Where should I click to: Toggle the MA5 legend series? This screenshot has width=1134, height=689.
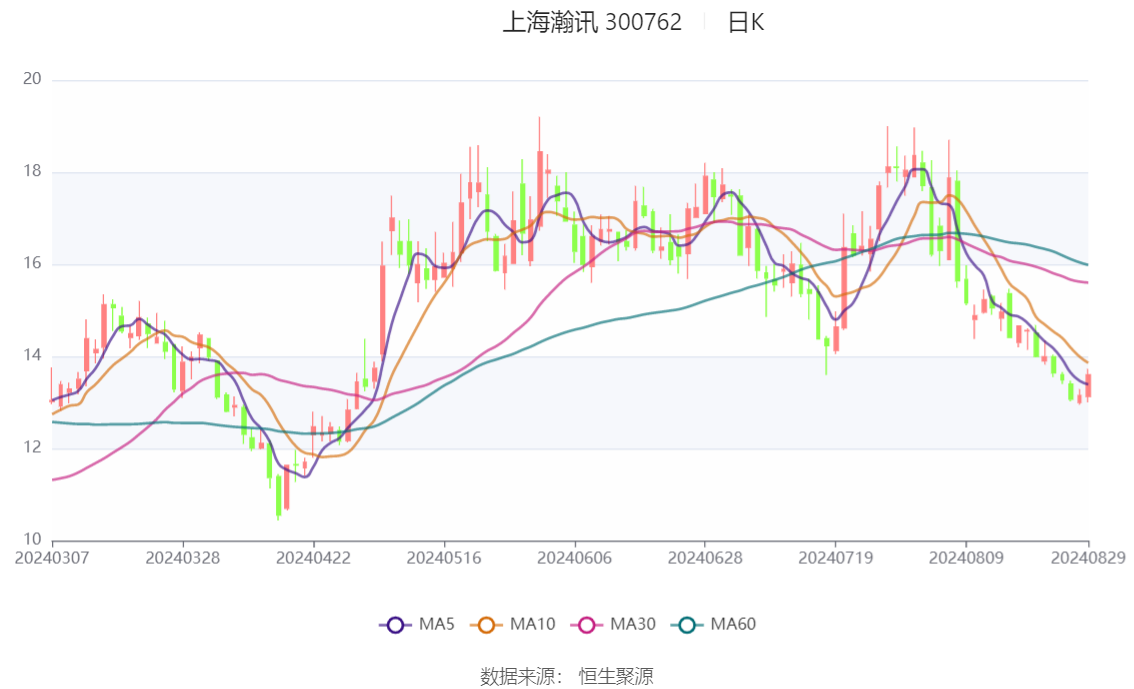pos(417,625)
